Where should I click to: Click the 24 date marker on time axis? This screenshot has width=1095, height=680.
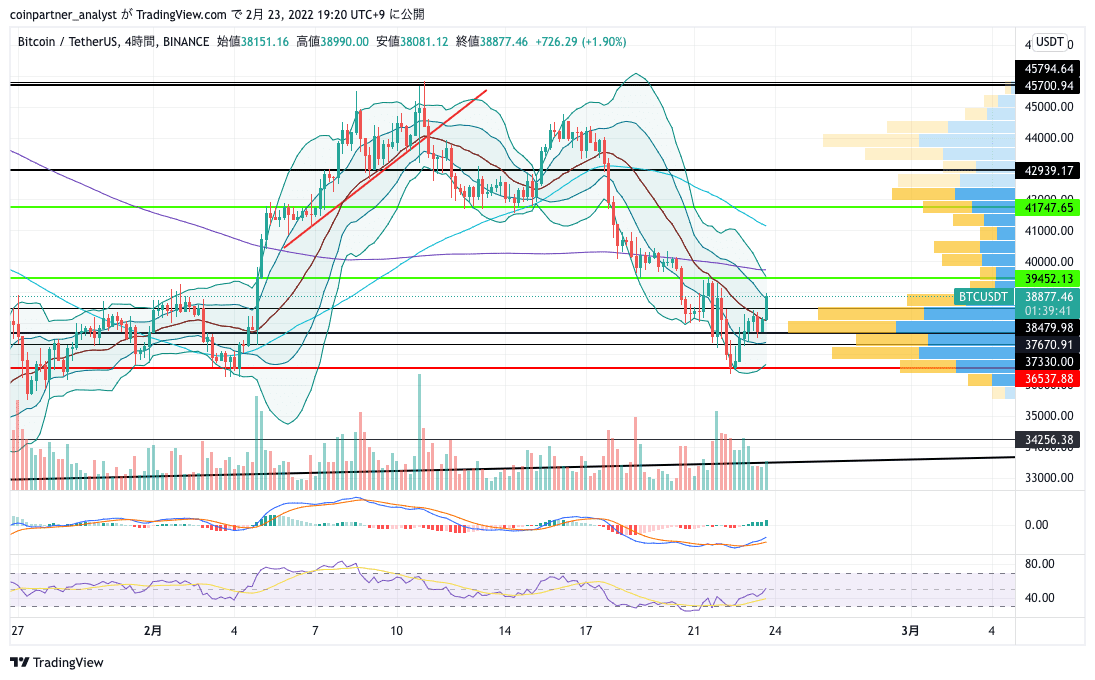pyautogui.click(x=774, y=631)
